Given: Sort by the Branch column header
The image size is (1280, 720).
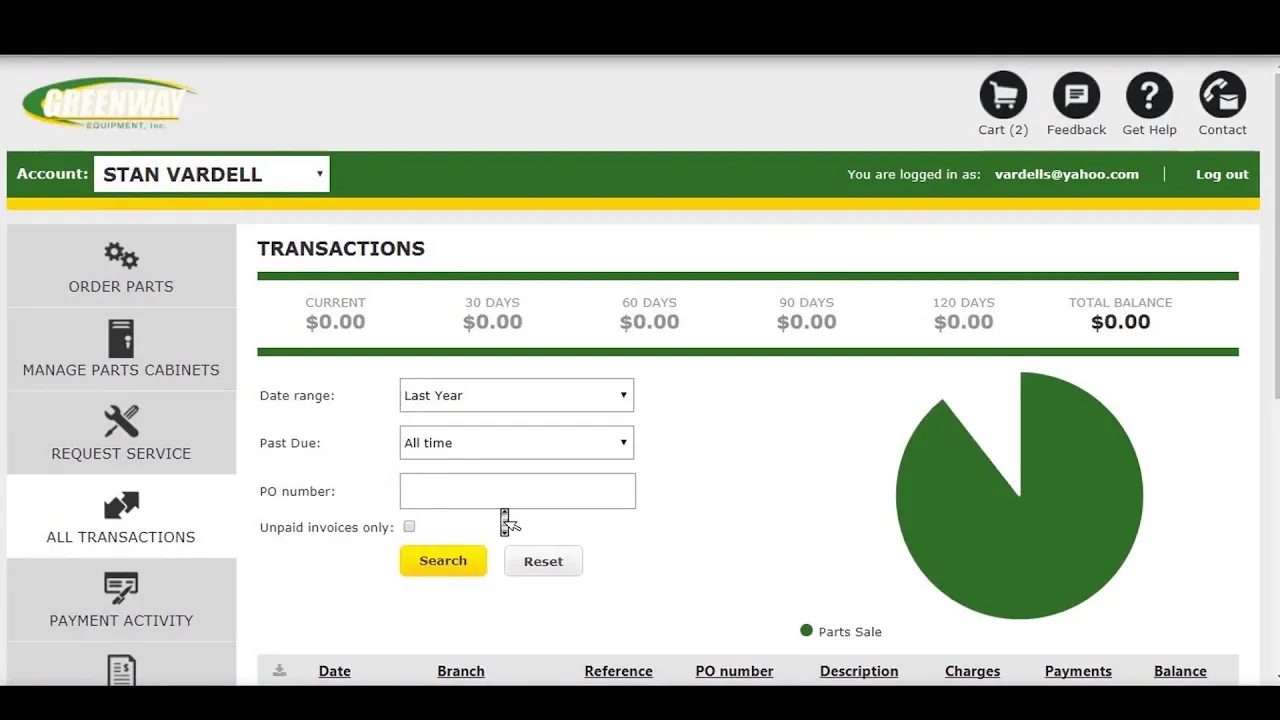Looking at the screenshot, I should [x=461, y=671].
